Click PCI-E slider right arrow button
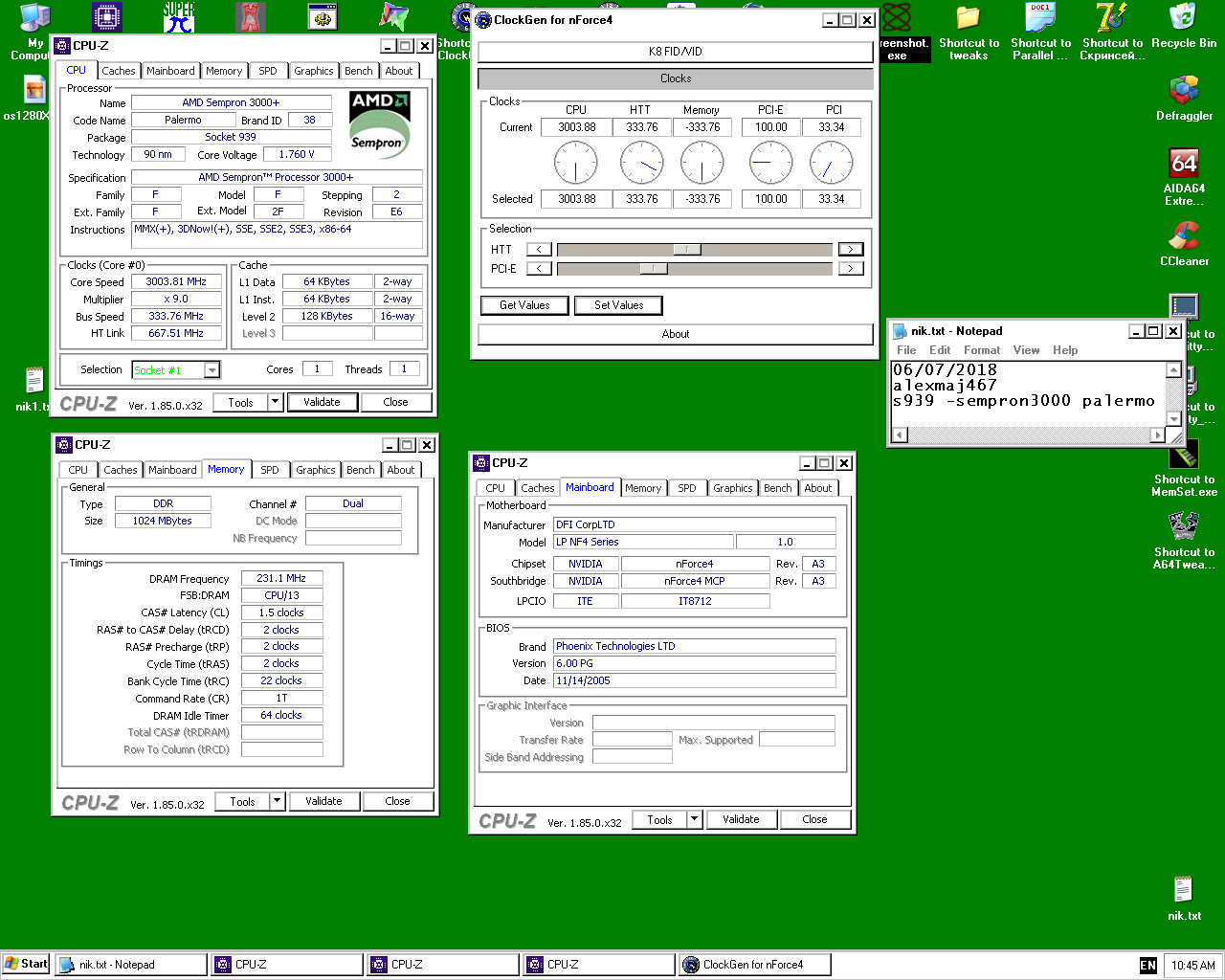 point(851,269)
